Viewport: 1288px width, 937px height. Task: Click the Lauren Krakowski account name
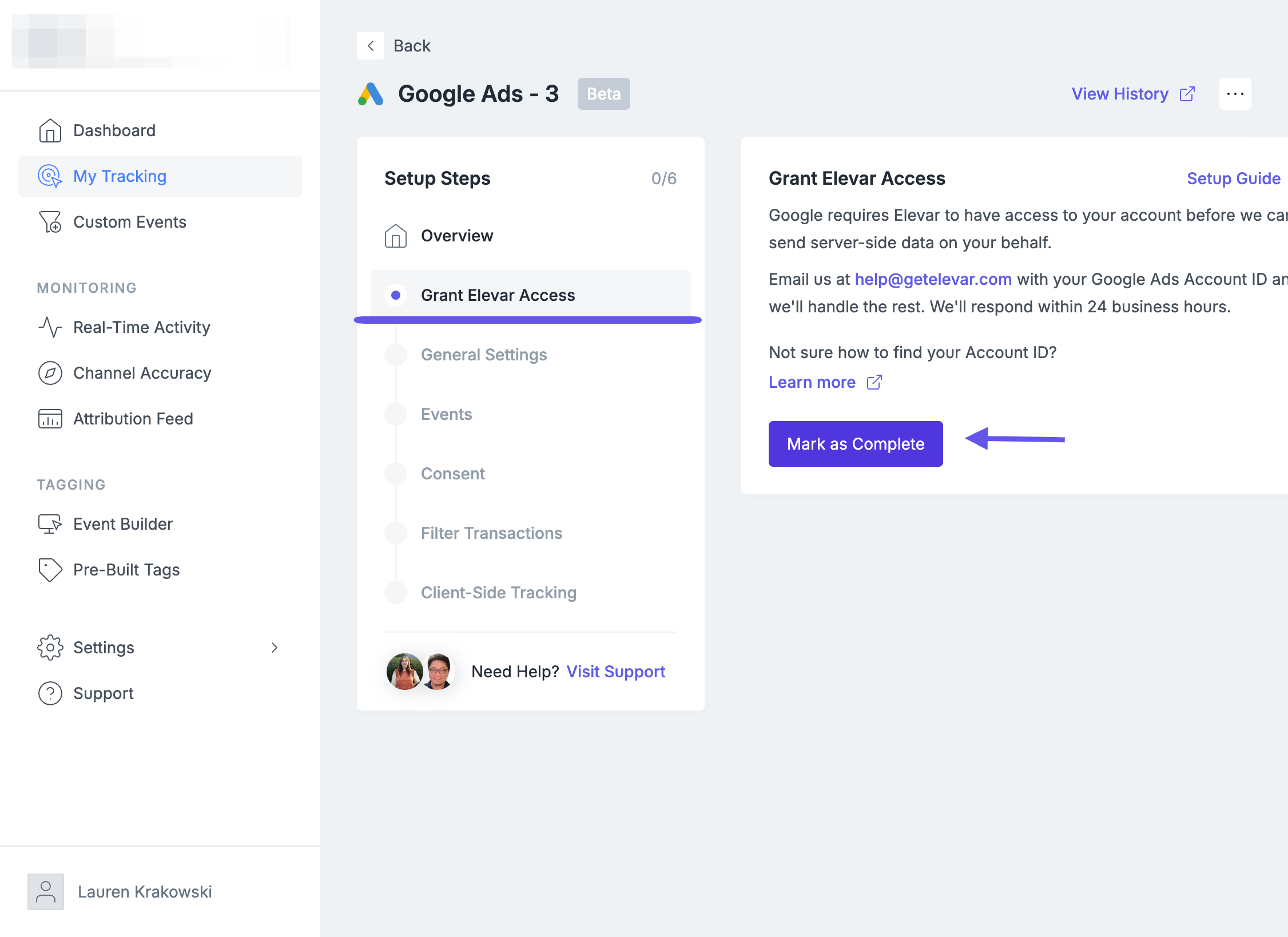(145, 892)
